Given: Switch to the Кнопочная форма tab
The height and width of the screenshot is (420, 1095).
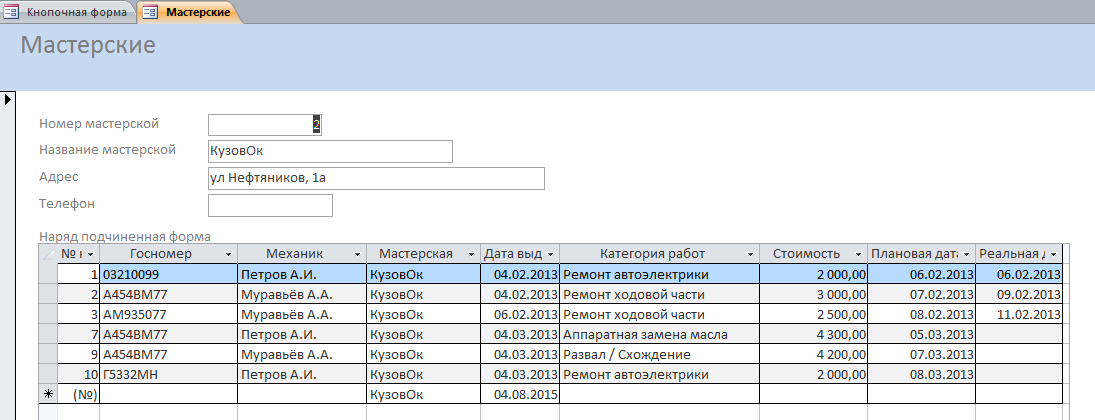Looking at the screenshot, I should [x=67, y=12].
